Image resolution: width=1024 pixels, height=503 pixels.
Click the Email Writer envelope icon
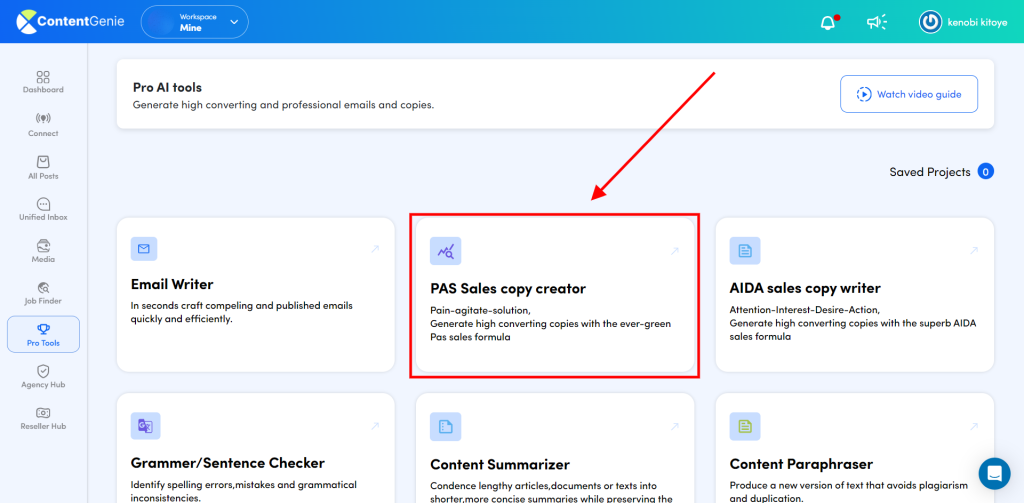coord(144,249)
